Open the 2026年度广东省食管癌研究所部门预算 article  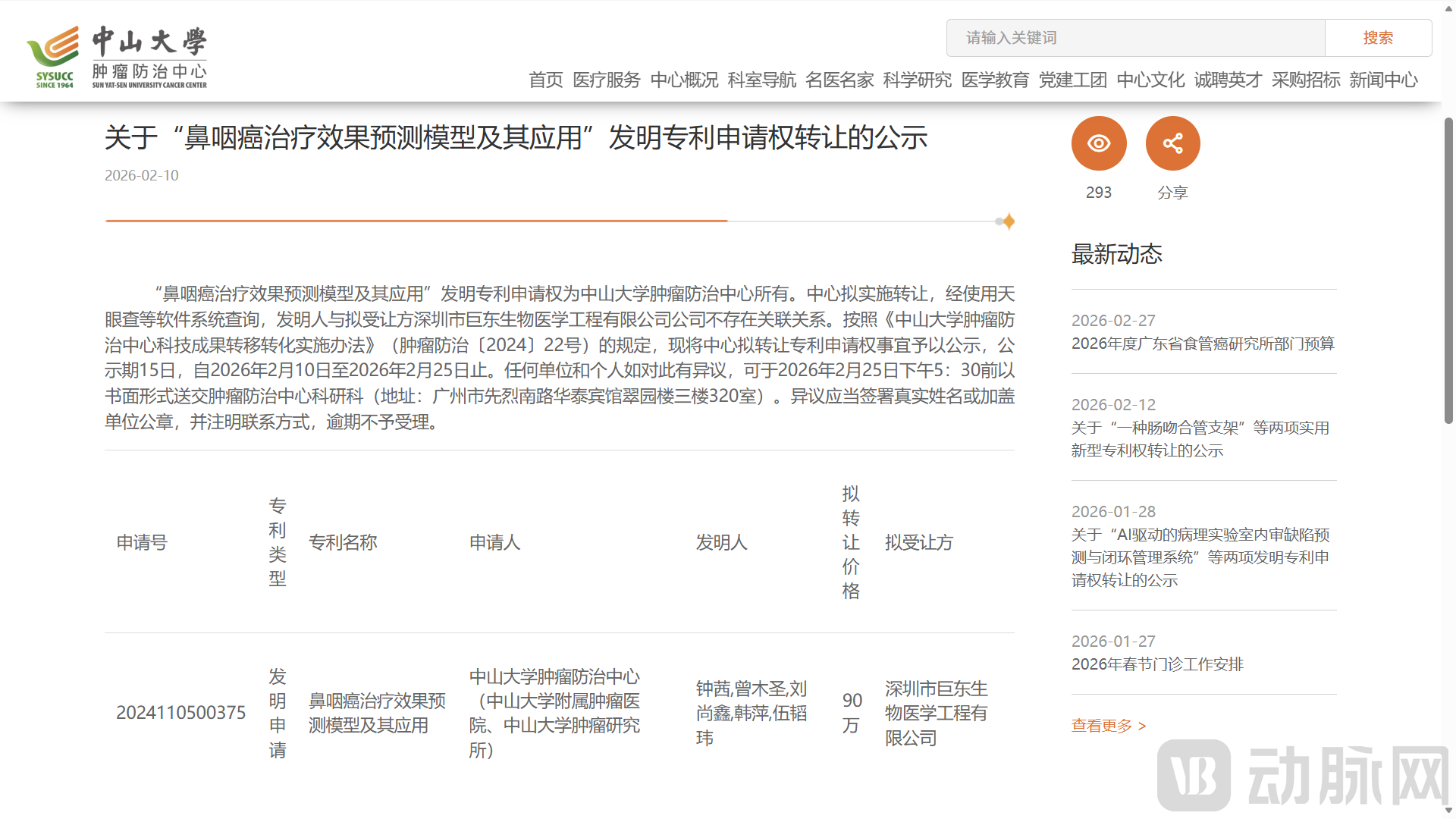(1203, 344)
